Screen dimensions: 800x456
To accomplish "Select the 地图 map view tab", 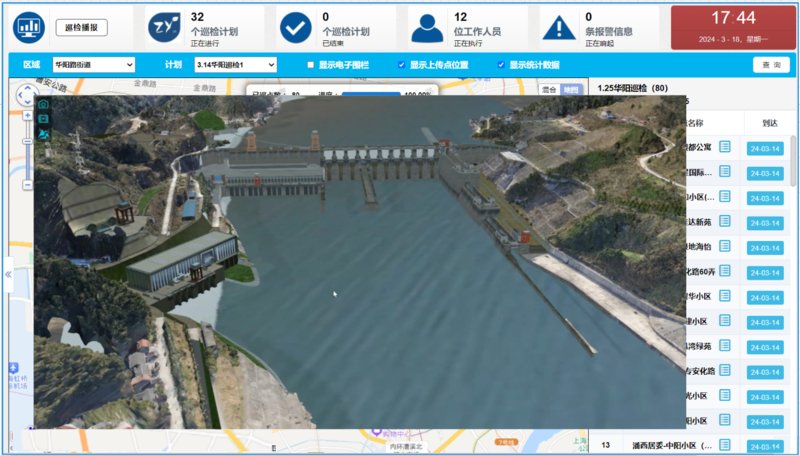I will coord(570,90).
